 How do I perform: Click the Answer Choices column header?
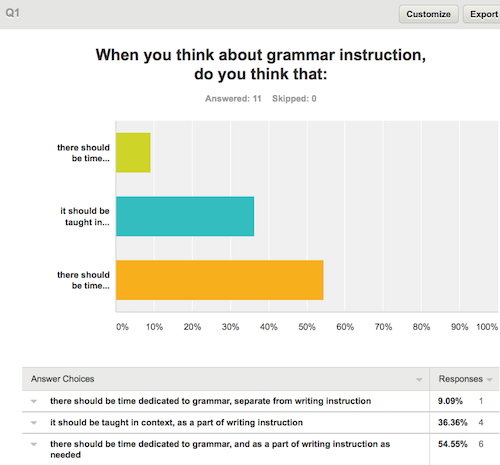click(x=63, y=379)
